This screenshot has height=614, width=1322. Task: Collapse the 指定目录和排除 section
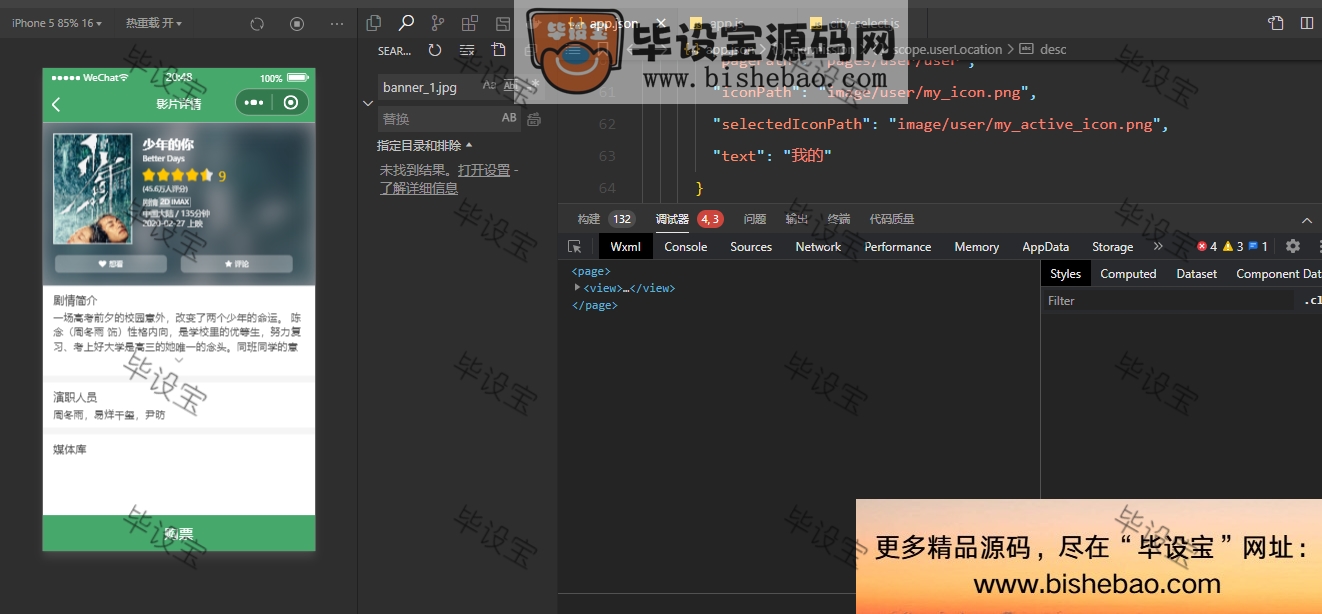[x=425, y=146]
